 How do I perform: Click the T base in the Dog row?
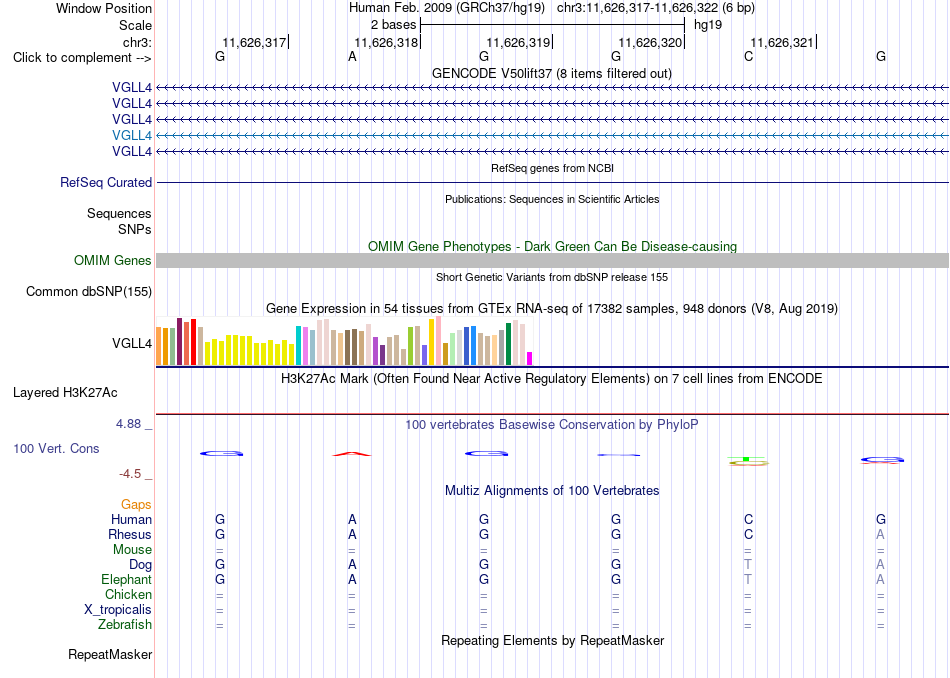pyautogui.click(x=748, y=565)
